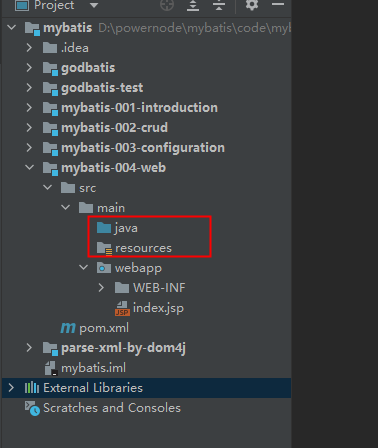The height and width of the screenshot is (448, 378).
Task: Expand the mybatis-002-crud module
Action: click(29, 128)
